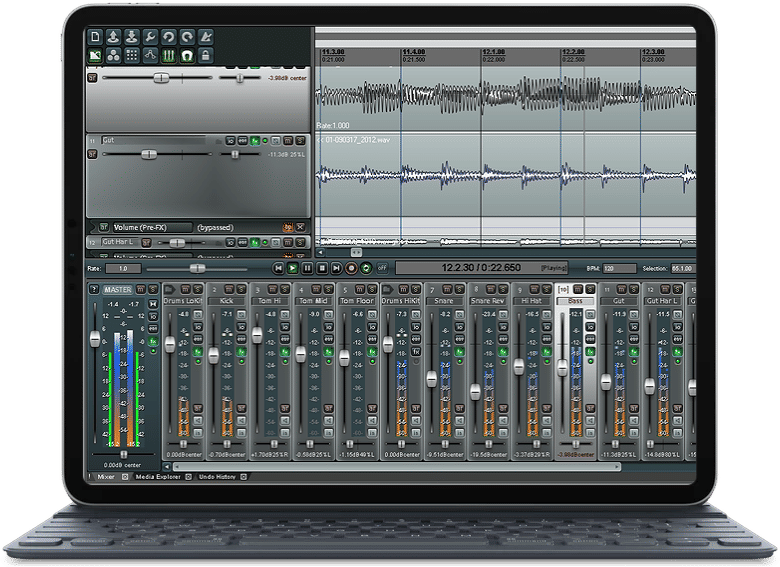
Task: Open Volume (Pre-FX) envelope name dropdown
Action: (x=152, y=228)
